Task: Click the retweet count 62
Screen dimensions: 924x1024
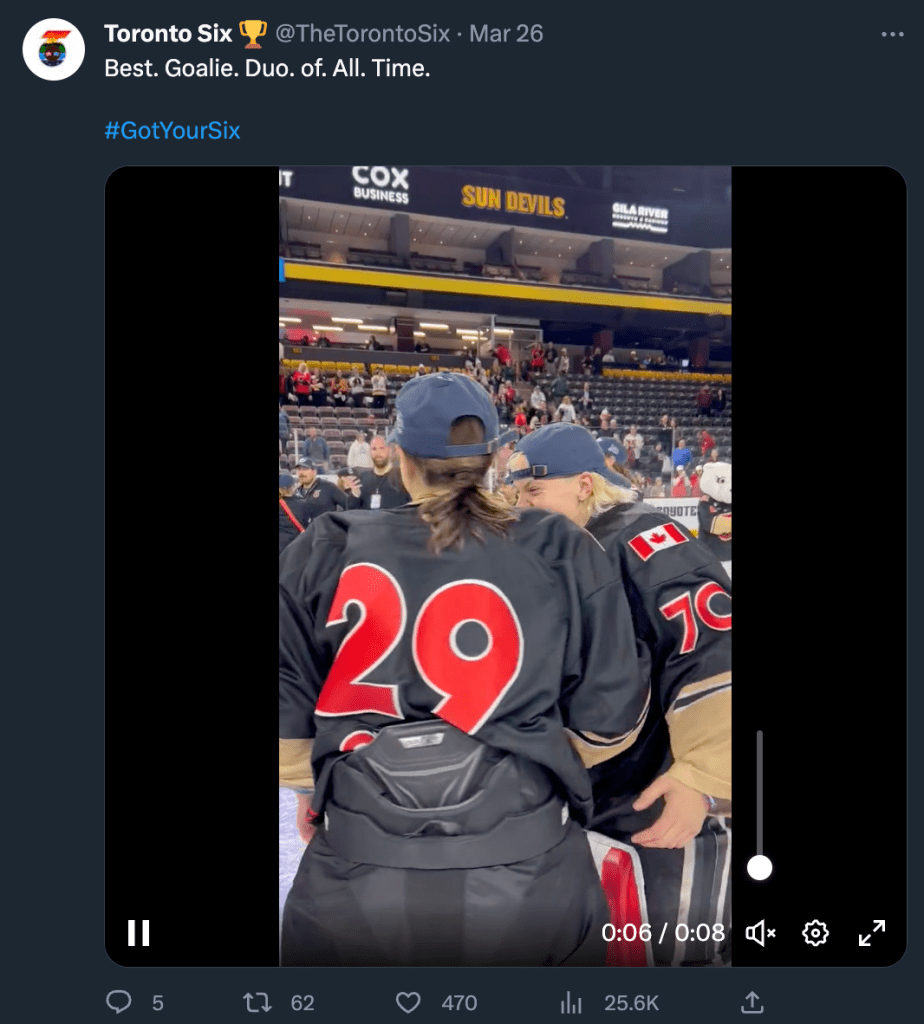Action: (x=302, y=1002)
